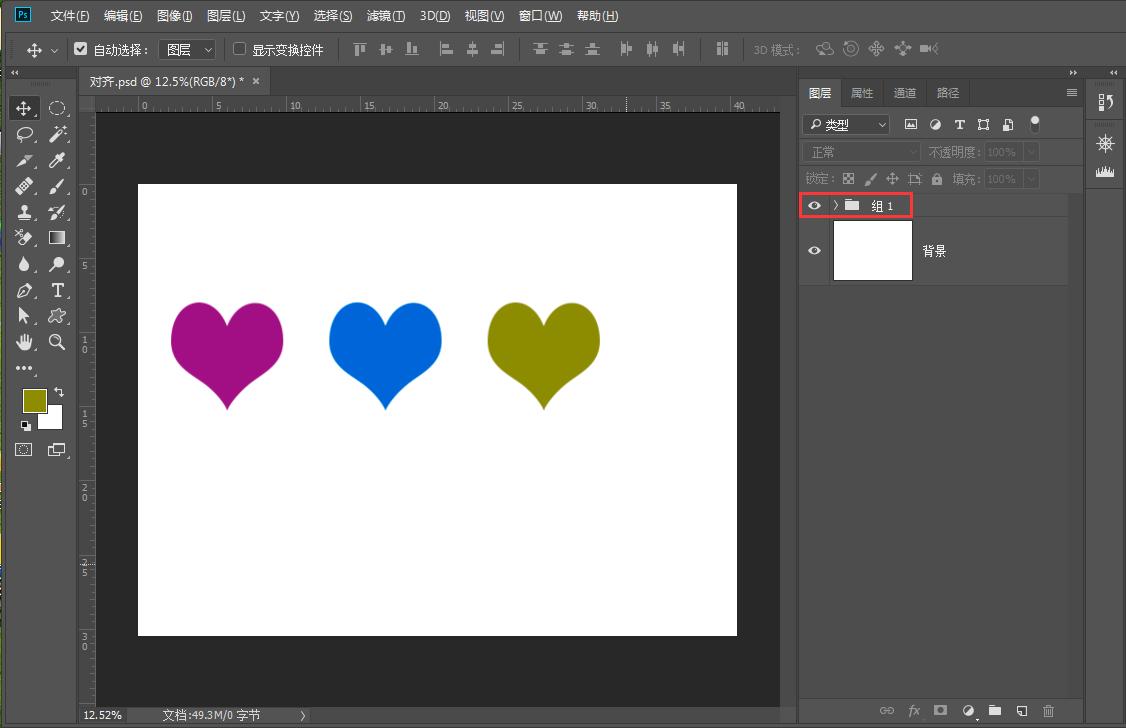Open the 滤镜(T) menu
This screenshot has width=1126, height=728.
pyautogui.click(x=385, y=16)
